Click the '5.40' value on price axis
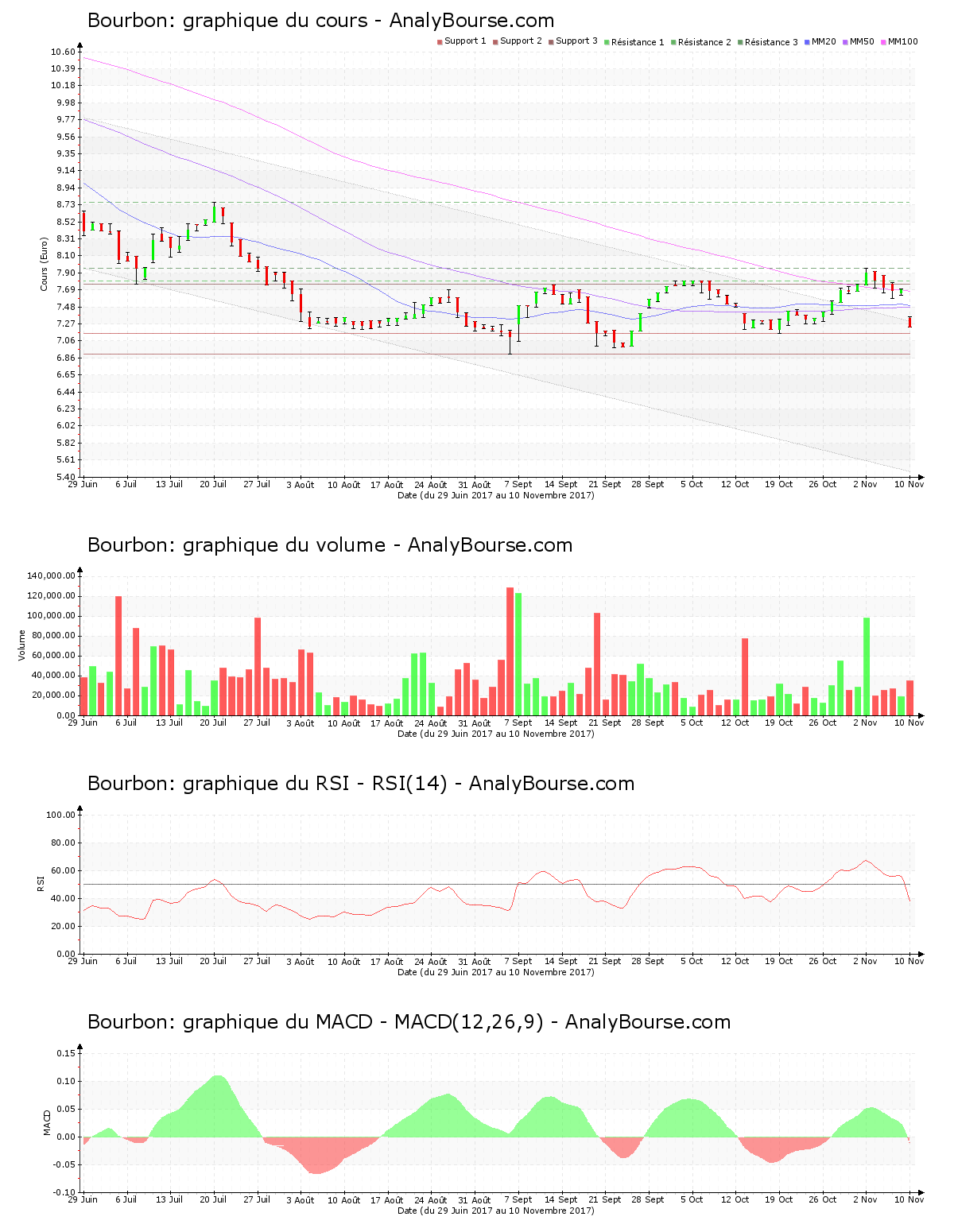Screen dimensions: 954x1232 pos(65,477)
